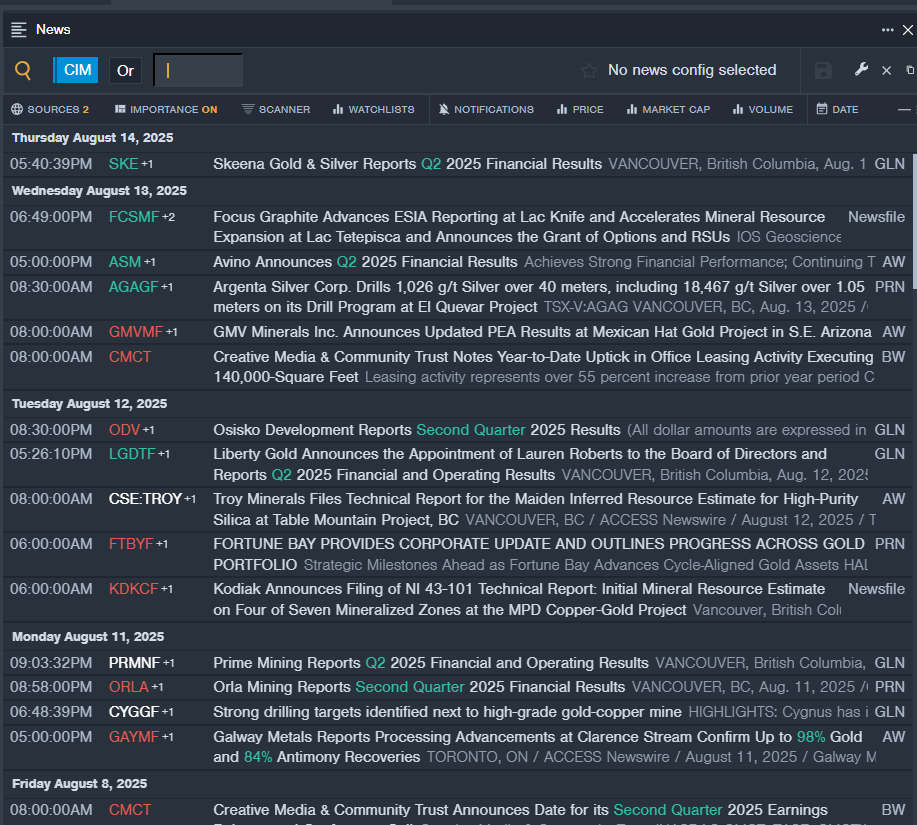This screenshot has width=917, height=825.
Task: Select the Tuesday August 12, 2025 date header
Action: coord(89,403)
